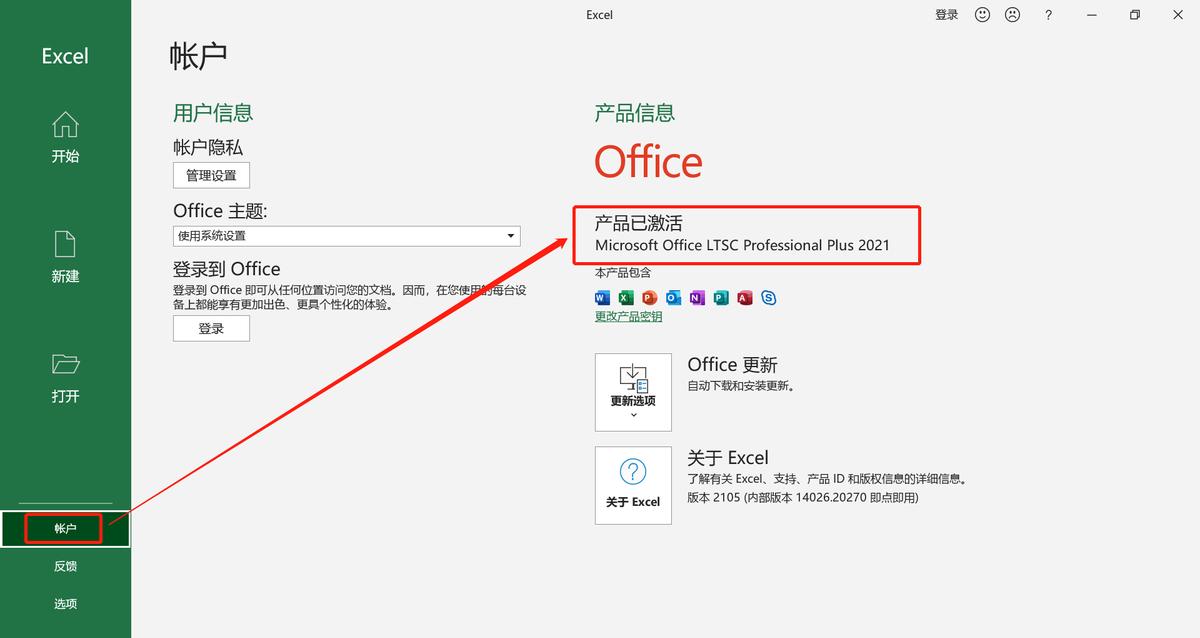Click the Access product icon
1200x638 pixels.
coord(744,297)
